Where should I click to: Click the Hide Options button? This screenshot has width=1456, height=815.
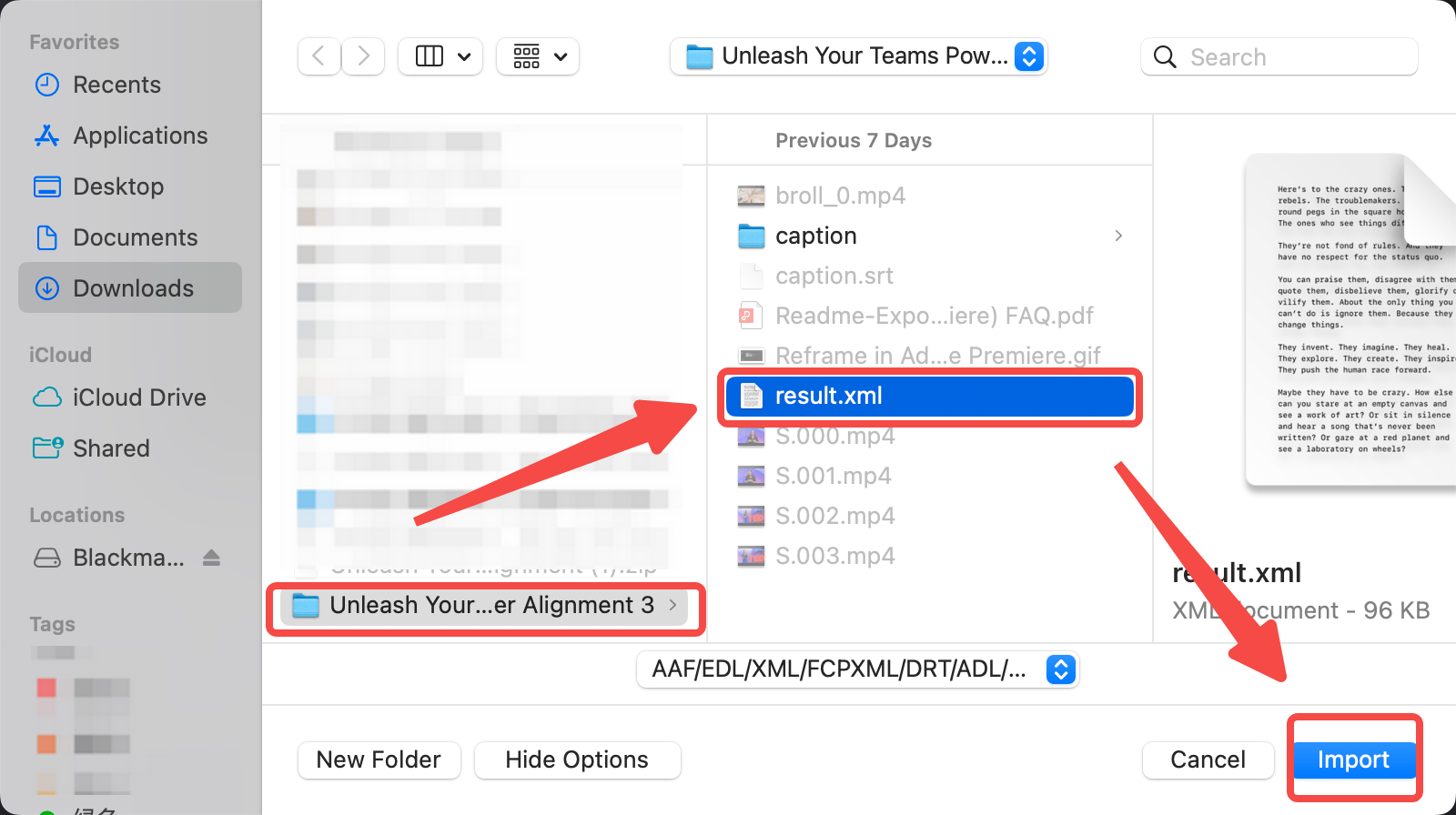[x=578, y=760]
